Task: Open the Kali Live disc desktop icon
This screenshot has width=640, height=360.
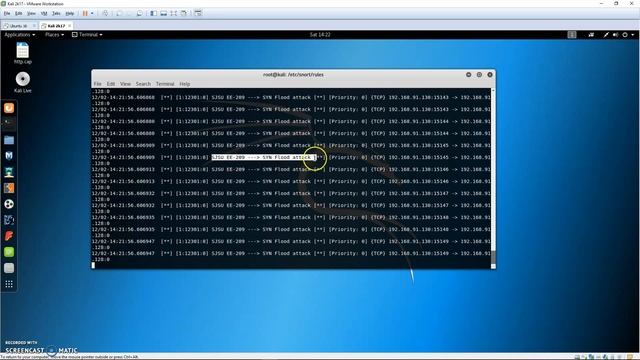Action: coord(22,82)
